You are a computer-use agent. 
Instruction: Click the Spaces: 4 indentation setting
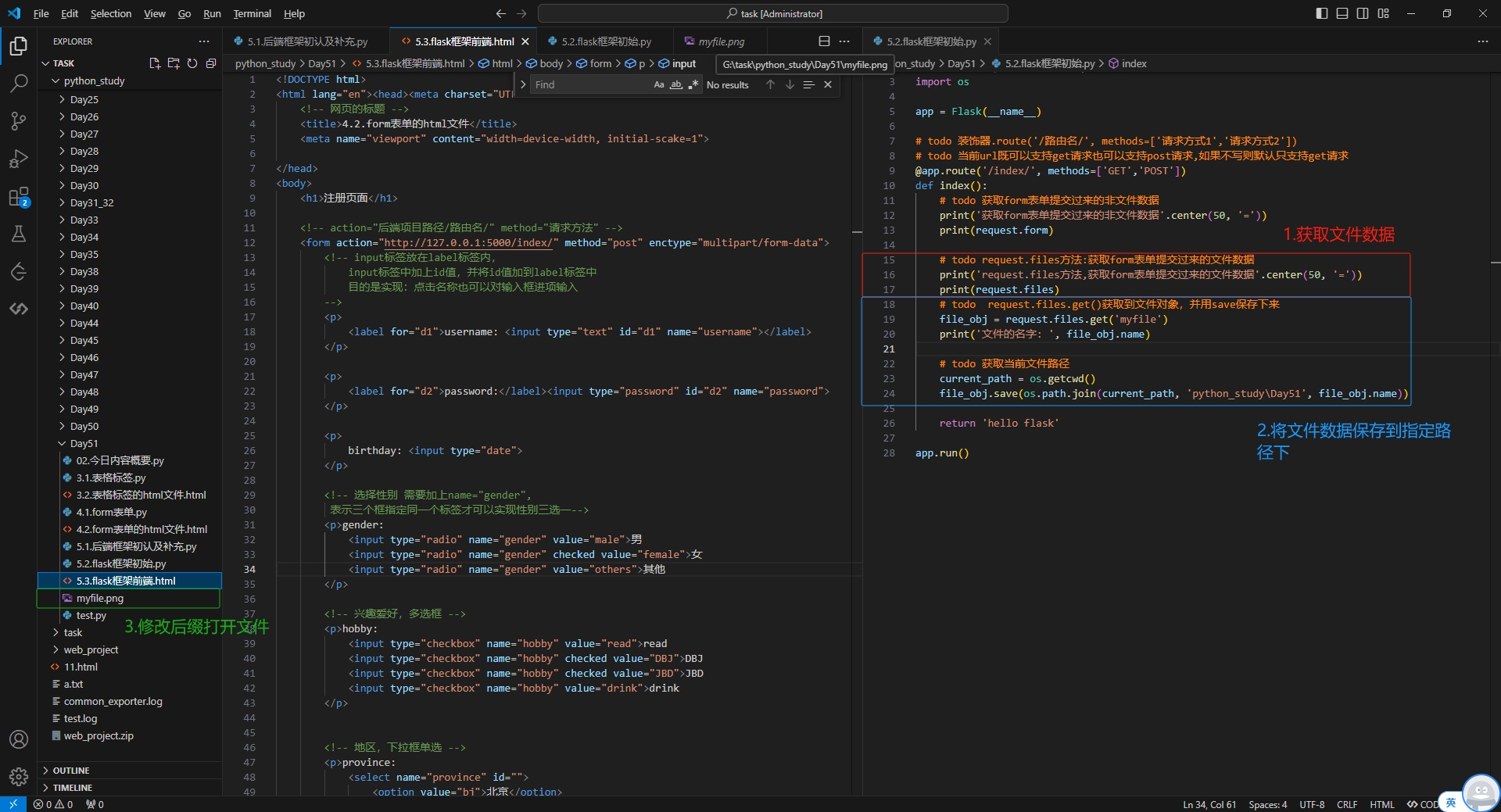[1267, 804]
